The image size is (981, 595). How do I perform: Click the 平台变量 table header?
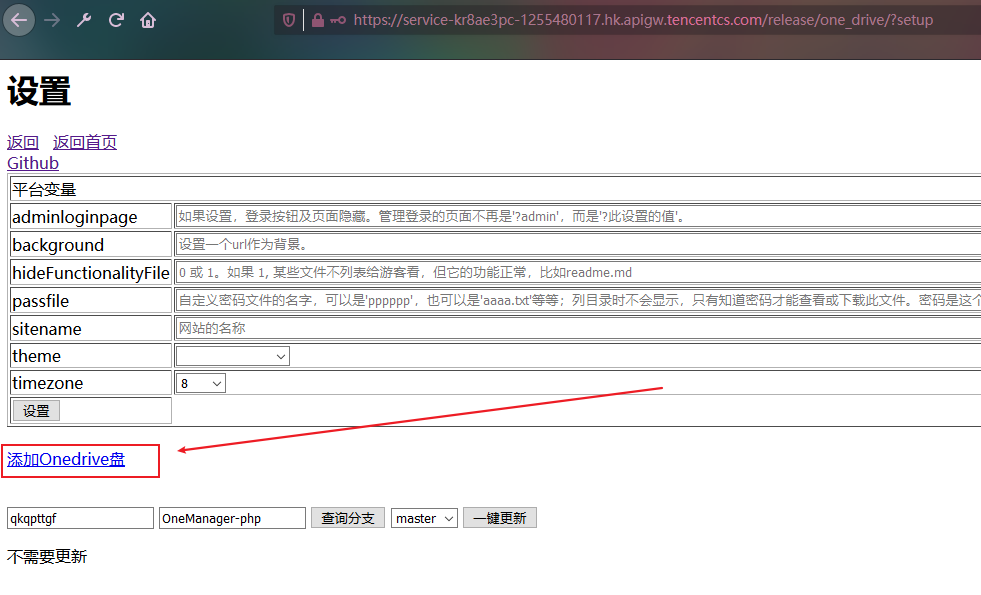tap(496, 189)
